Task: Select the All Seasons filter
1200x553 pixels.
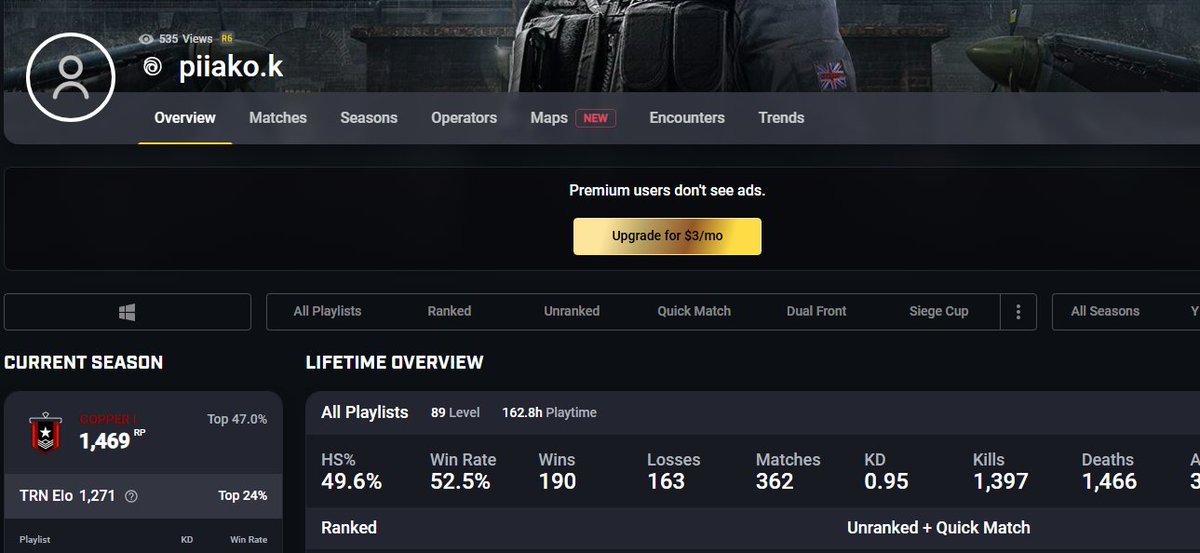Action: [x=1105, y=311]
